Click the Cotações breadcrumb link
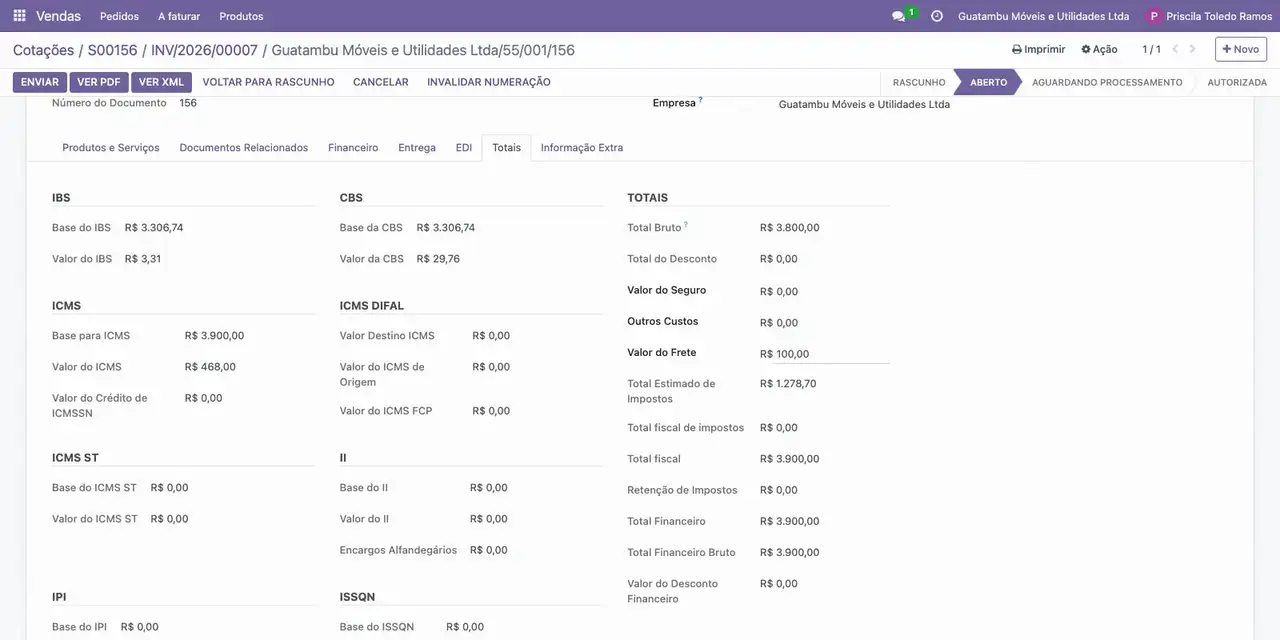 [x=43, y=50]
